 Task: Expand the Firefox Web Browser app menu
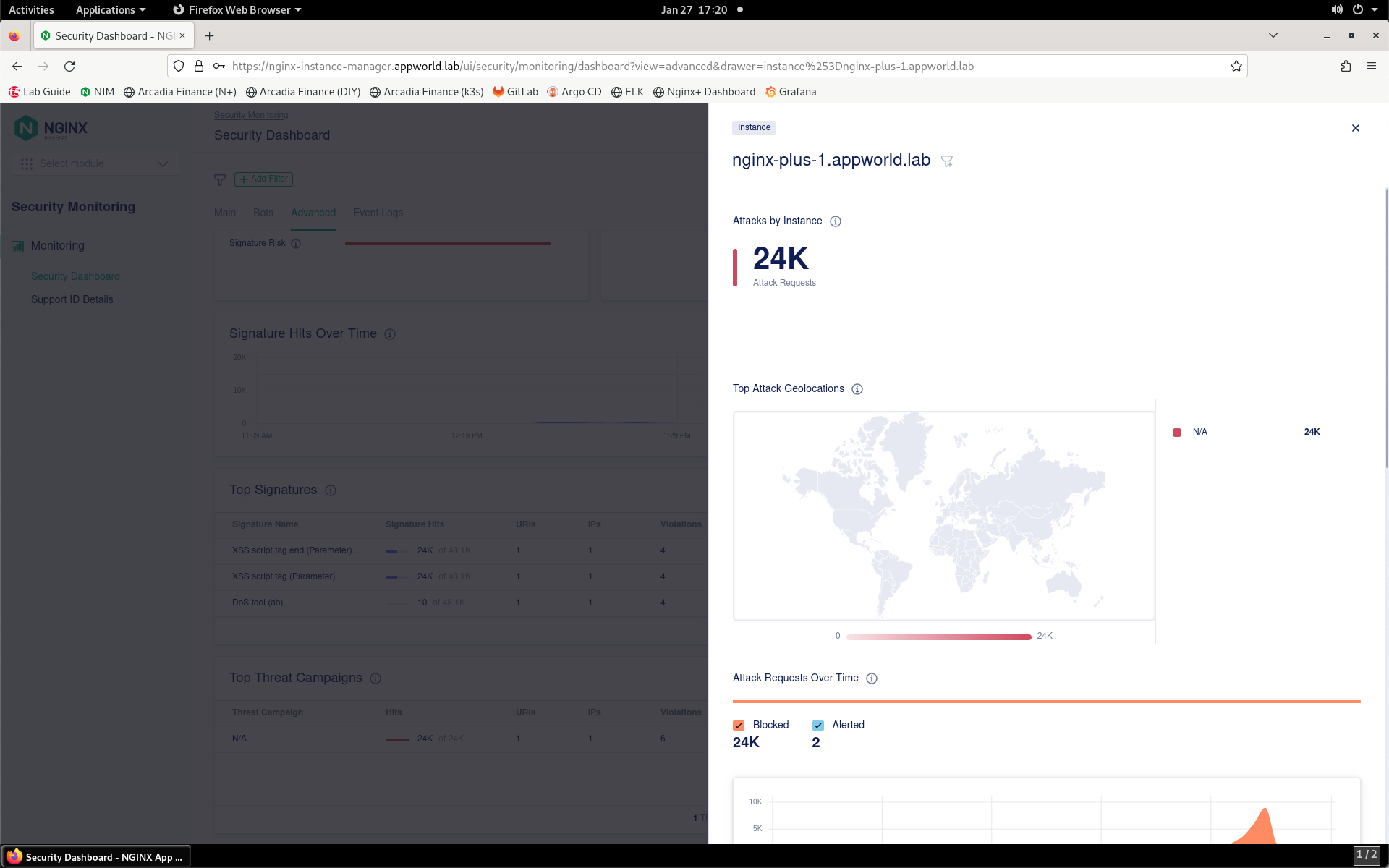tap(237, 9)
